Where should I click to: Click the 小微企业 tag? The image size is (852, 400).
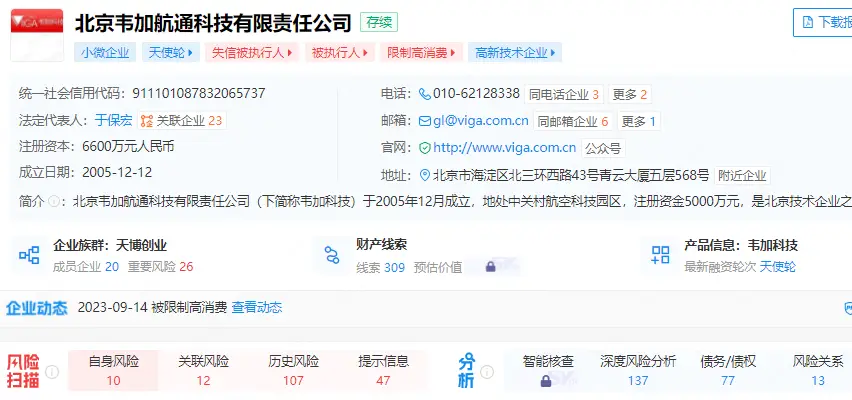point(105,53)
